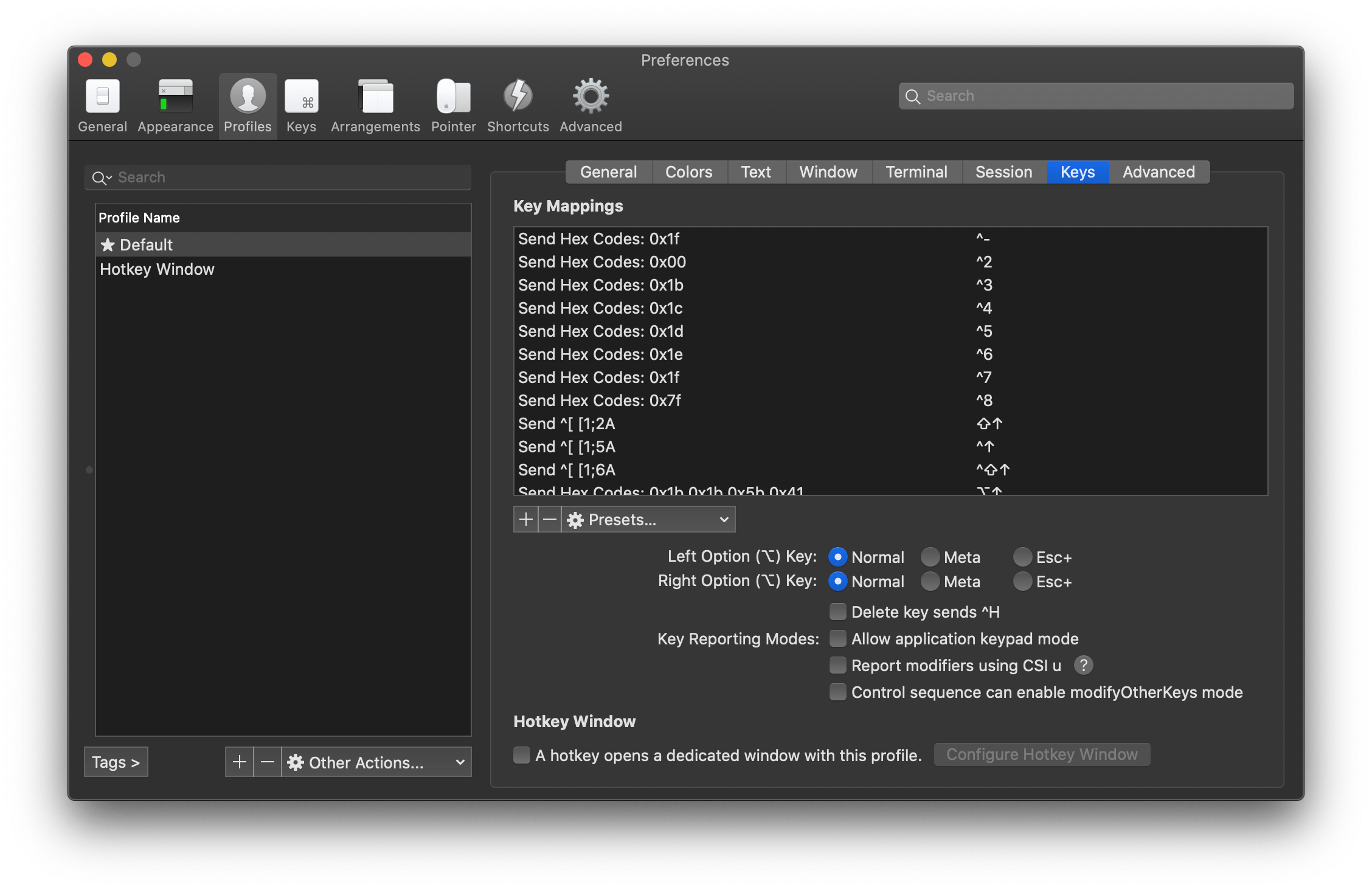Image resolution: width=1372 pixels, height=890 pixels.
Task: Click the CSI u help question mark
Action: (1083, 665)
